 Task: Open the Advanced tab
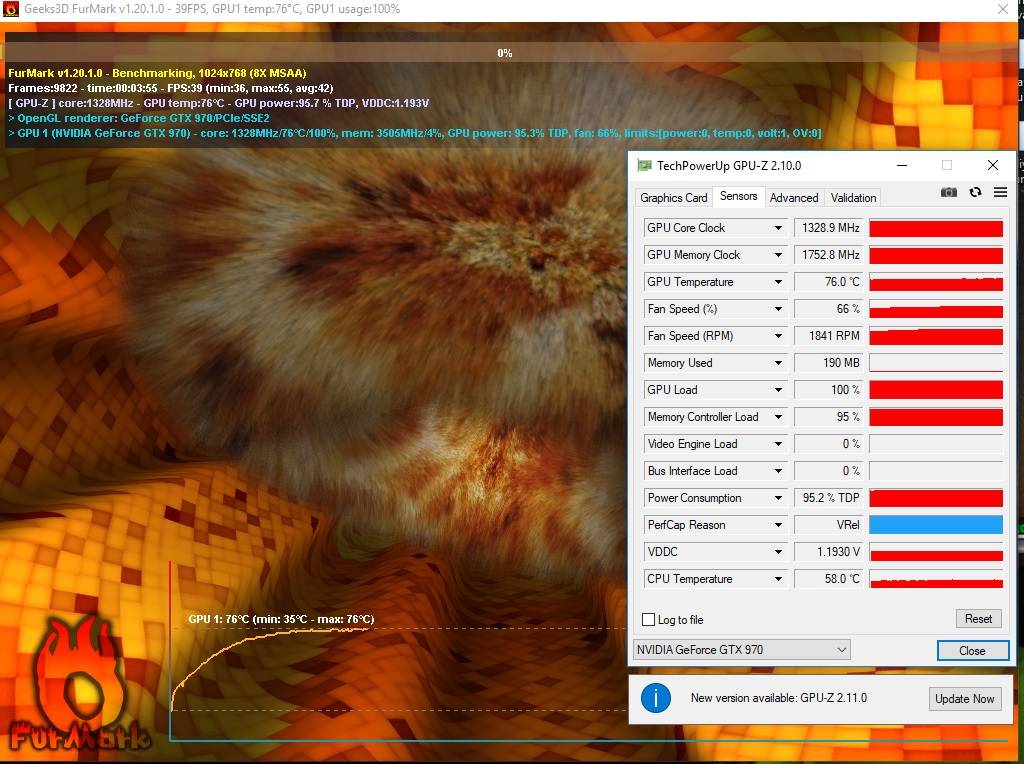[793, 198]
